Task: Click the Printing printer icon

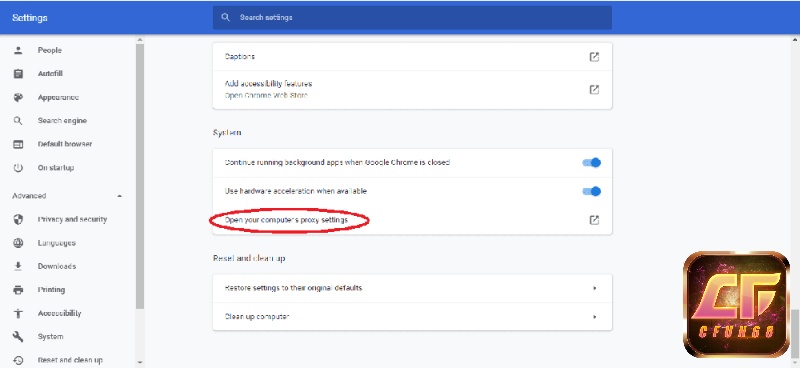Action: [18, 290]
